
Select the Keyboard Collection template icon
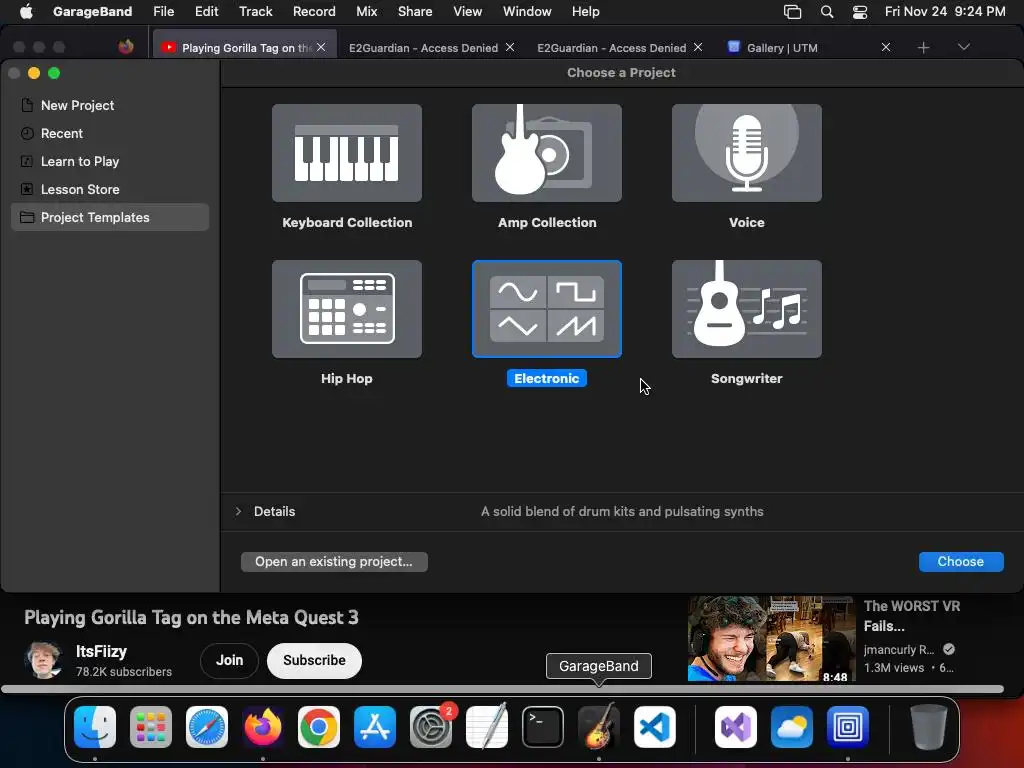(x=347, y=153)
